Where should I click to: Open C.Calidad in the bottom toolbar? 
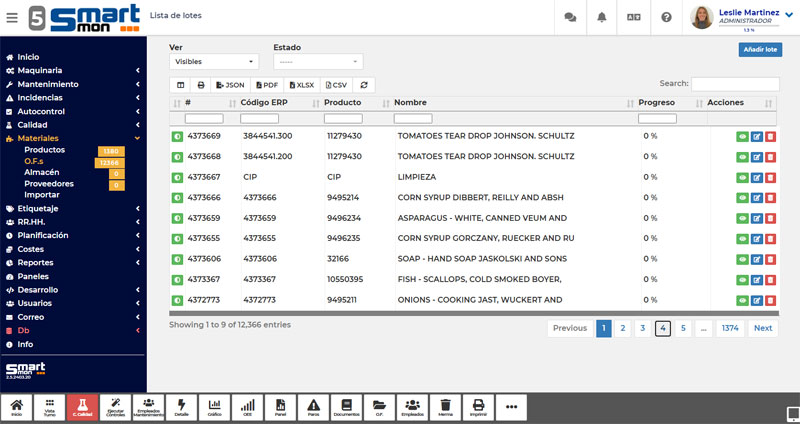click(x=84, y=406)
